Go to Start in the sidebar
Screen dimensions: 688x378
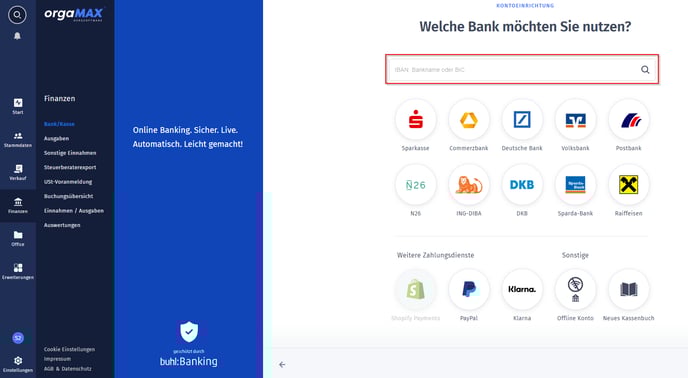pyautogui.click(x=18, y=106)
